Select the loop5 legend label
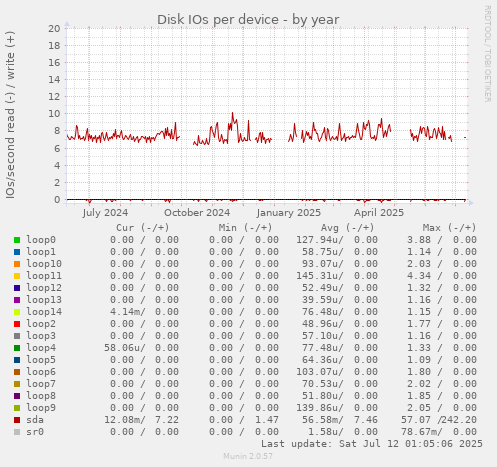This screenshot has width=497, height=467. [x=41, y=360]
